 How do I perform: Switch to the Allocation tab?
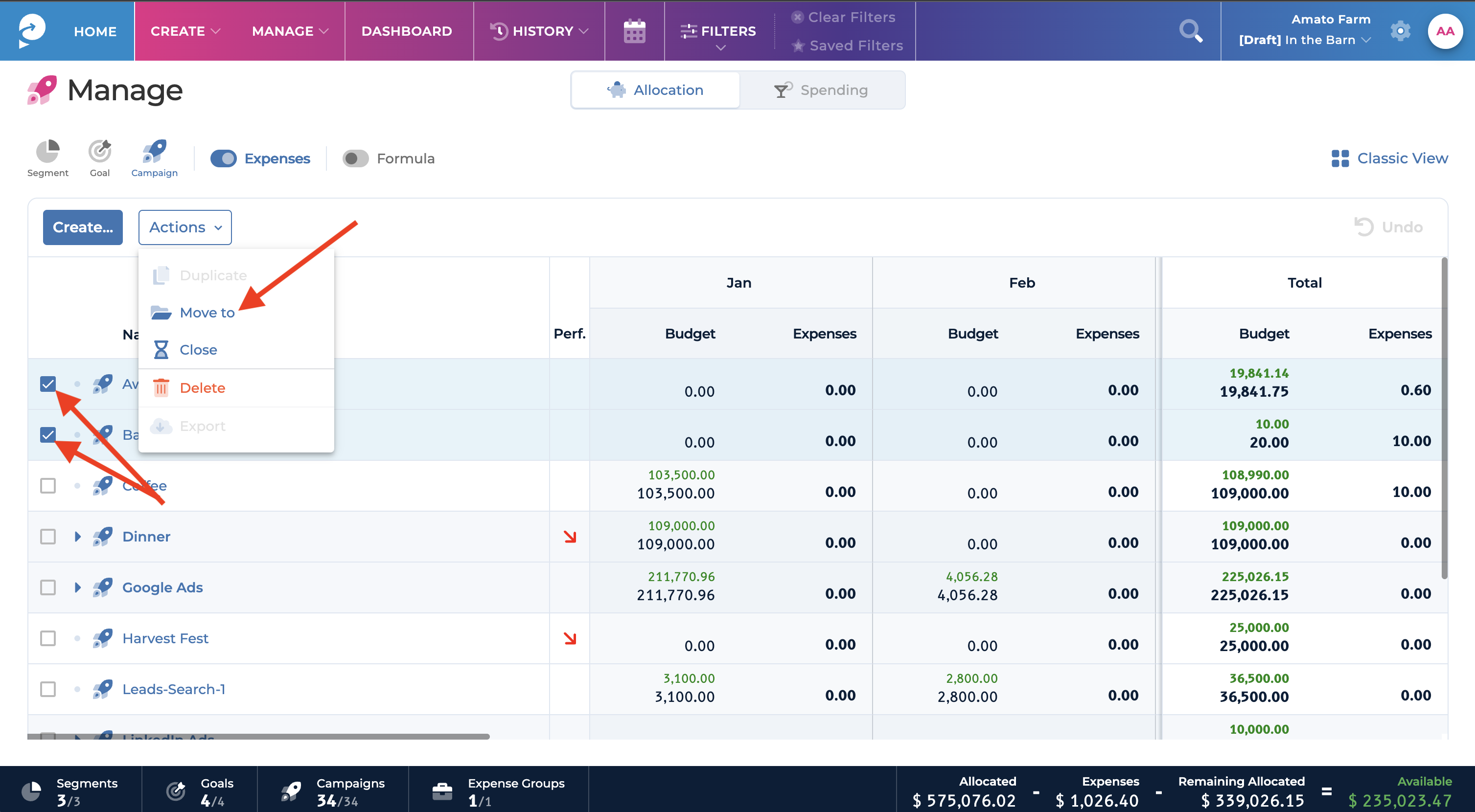tap(656, 90)
